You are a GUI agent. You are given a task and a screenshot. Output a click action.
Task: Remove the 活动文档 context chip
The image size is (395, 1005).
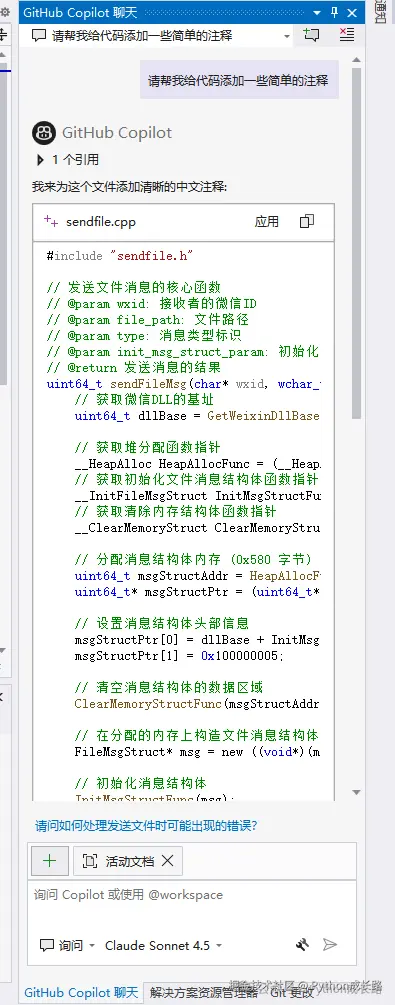(x=167, y=861)
